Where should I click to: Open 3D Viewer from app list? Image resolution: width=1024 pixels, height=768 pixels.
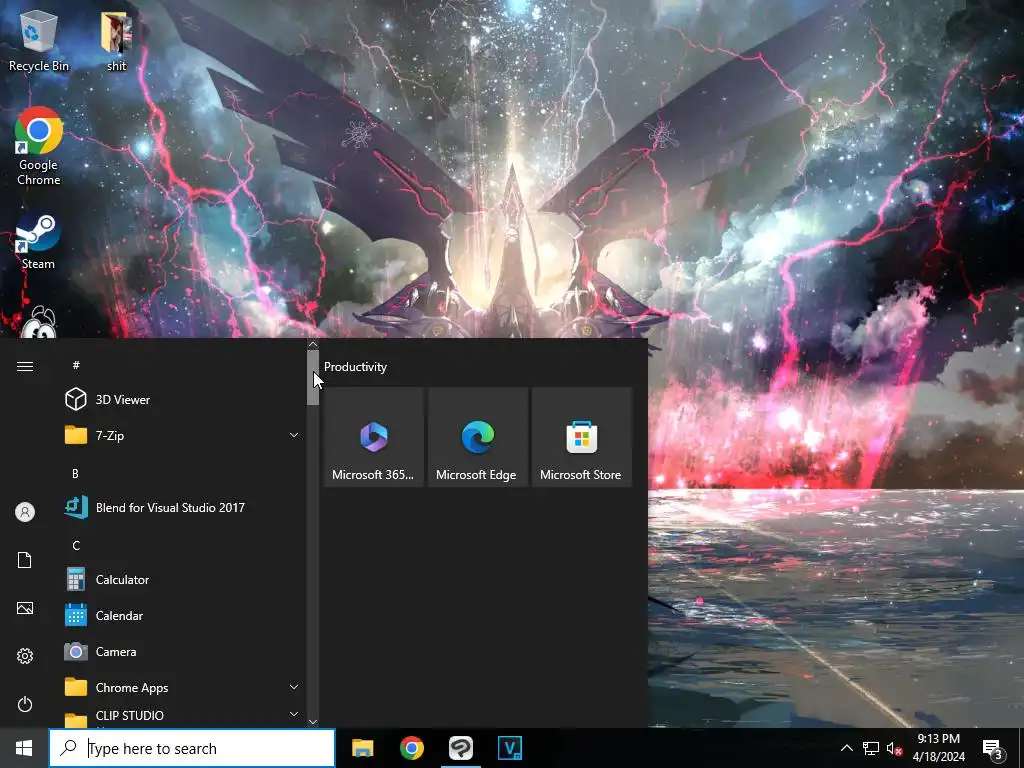pos(183,399)
